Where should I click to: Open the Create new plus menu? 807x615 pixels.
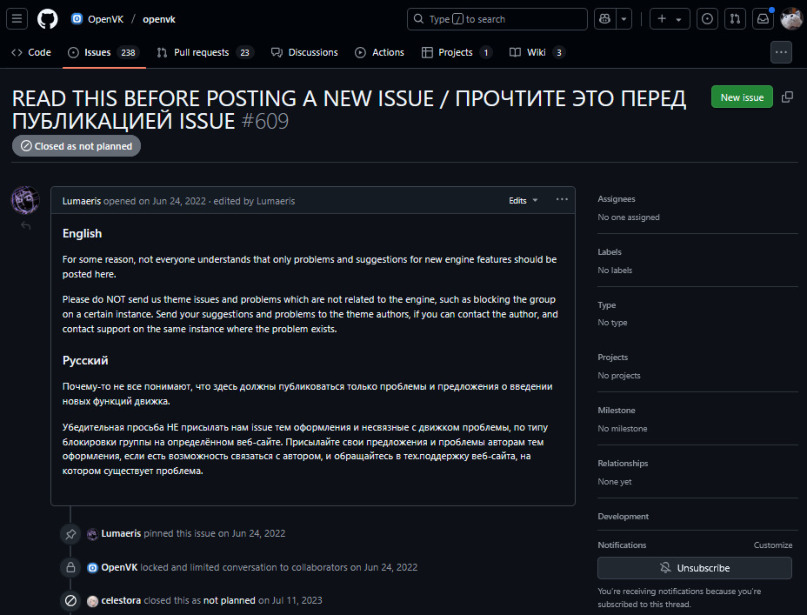pos(670,19)
